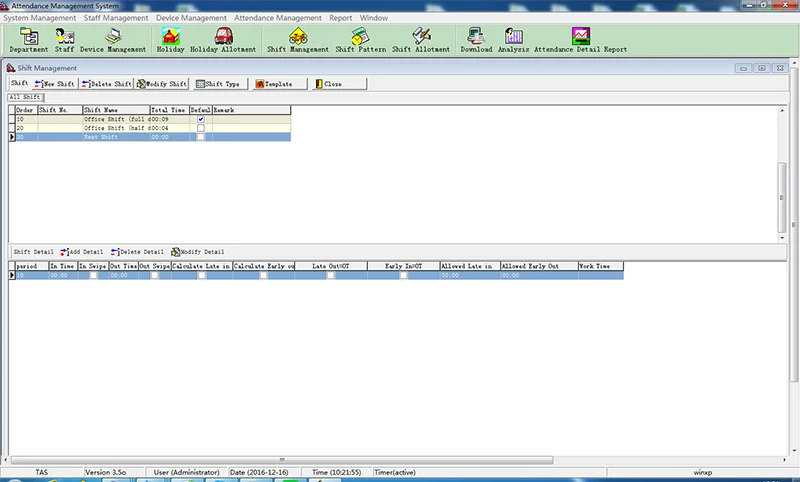Click the Allowed Late in column header
This screenshot has height=482, width=800.
point(470,266)
